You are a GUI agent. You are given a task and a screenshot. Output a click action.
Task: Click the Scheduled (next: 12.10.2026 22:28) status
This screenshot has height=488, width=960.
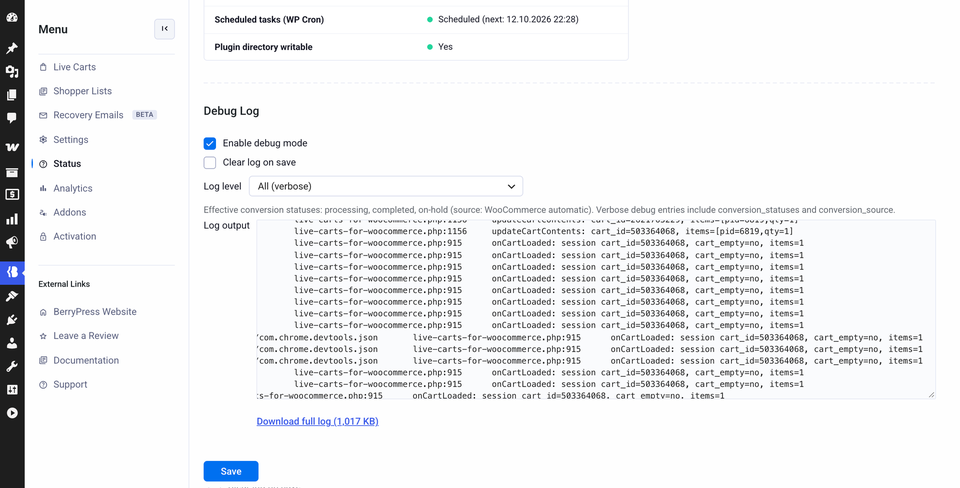pos(508,20)
